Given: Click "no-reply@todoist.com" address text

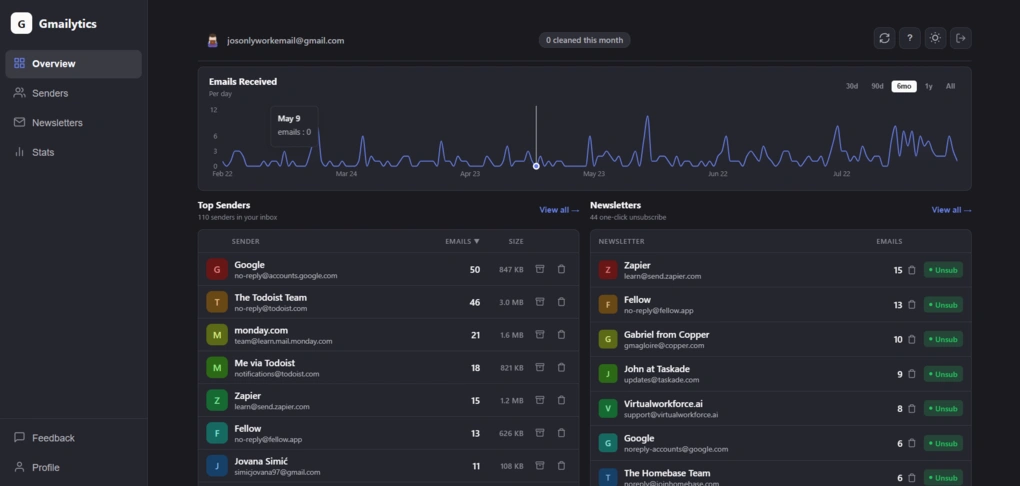Looking at the screenshot, I should tap(271, 308).
